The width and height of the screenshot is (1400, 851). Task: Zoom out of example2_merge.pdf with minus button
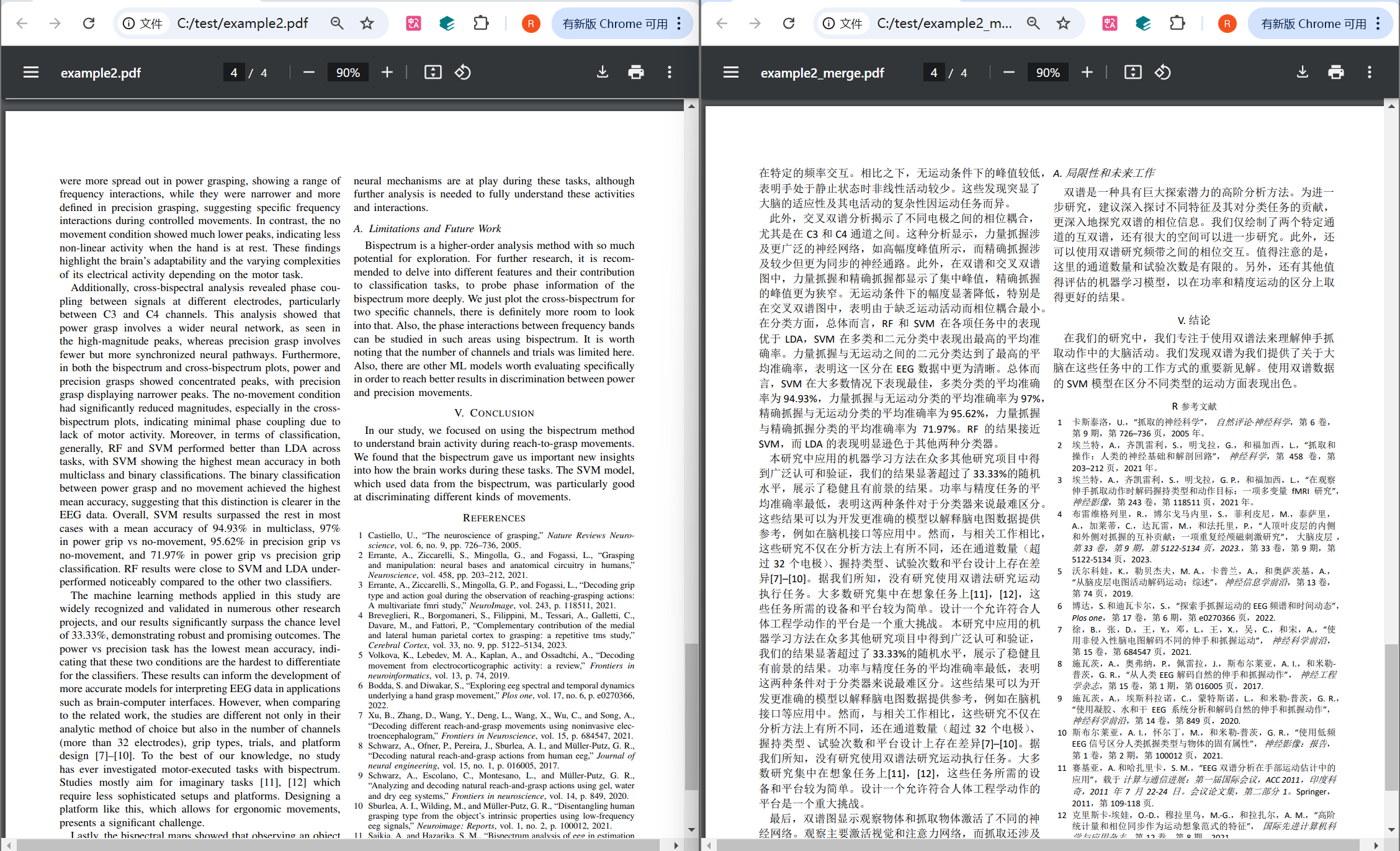(1009, 73)
